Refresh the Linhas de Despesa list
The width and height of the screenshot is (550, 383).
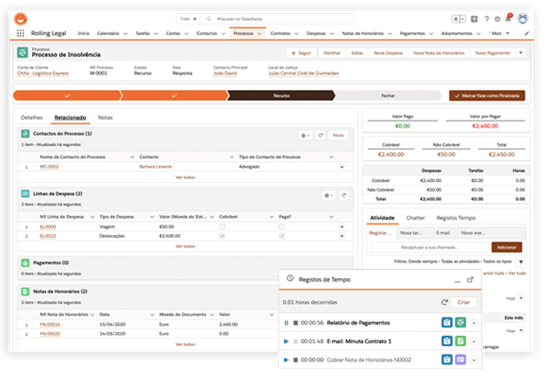tap(344, 195)
